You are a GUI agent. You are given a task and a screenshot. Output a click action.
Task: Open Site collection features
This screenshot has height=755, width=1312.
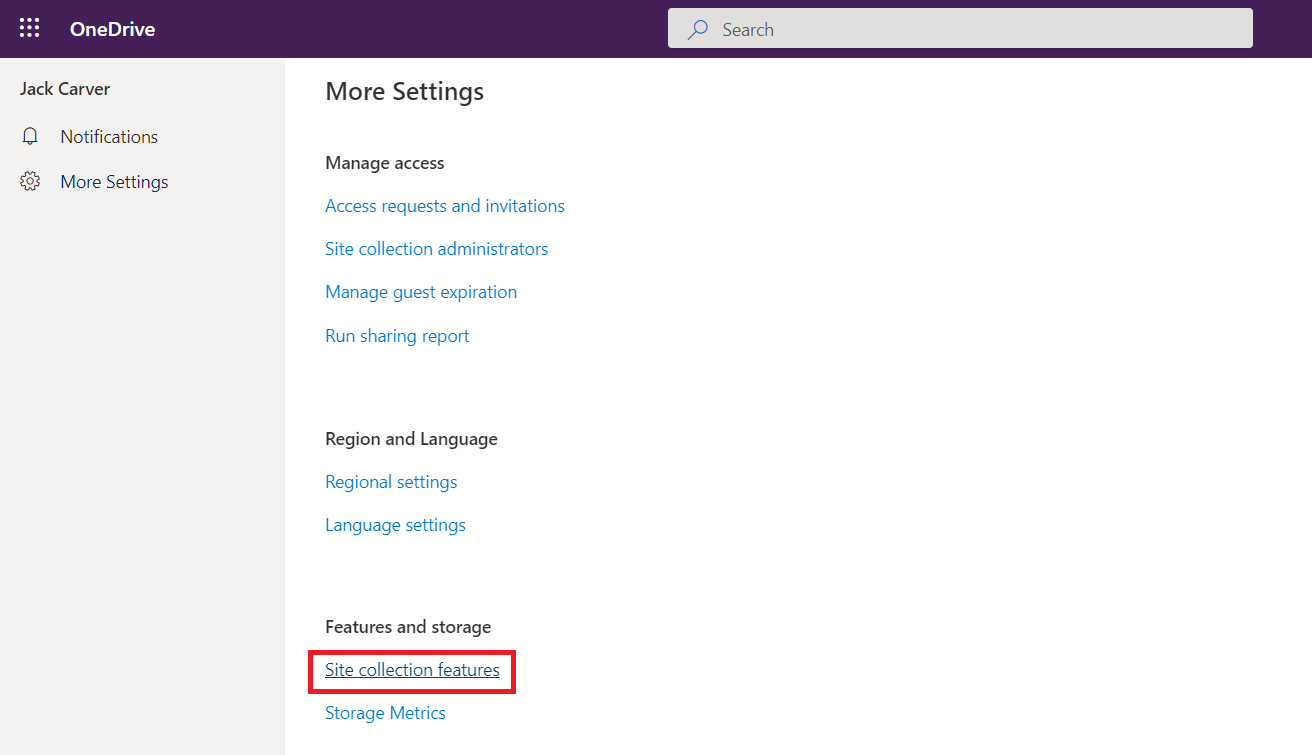tap(411, 670)
